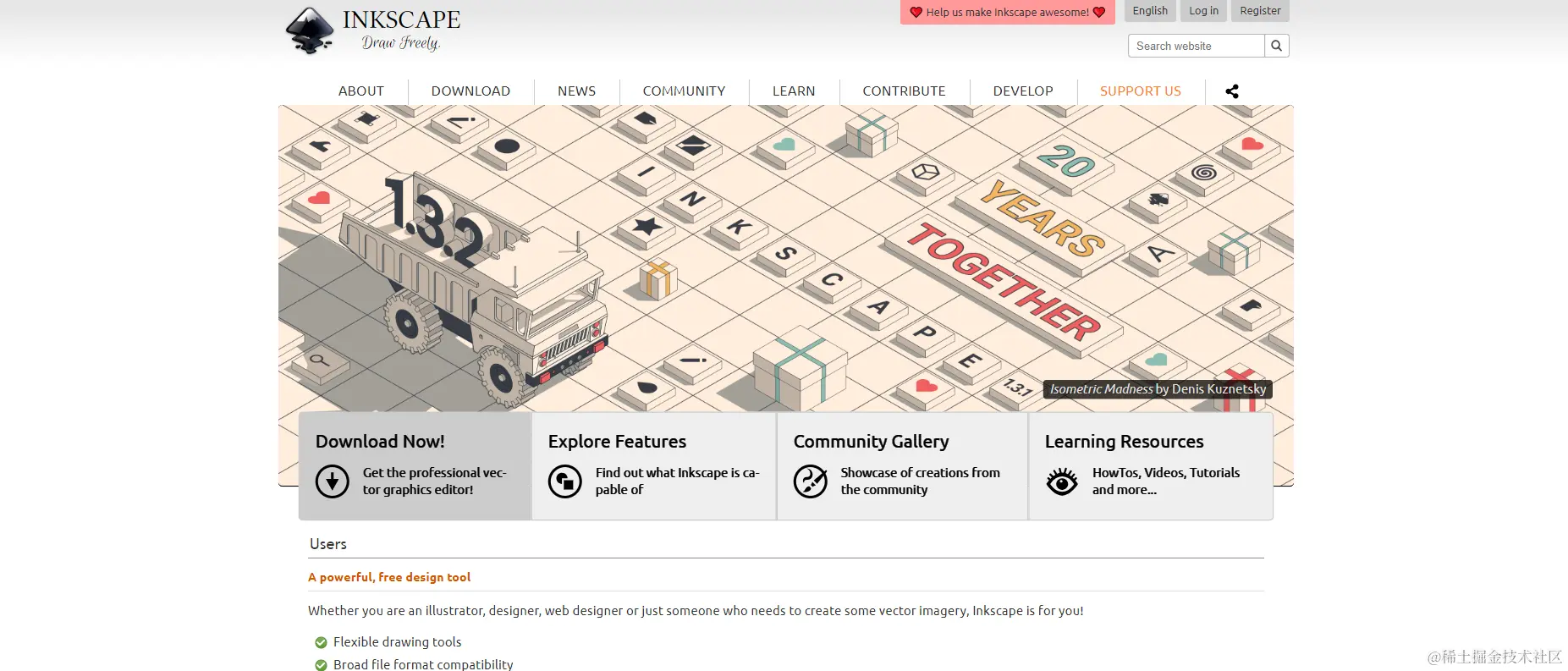Click the right heart in donation banner

[1099, 13]
